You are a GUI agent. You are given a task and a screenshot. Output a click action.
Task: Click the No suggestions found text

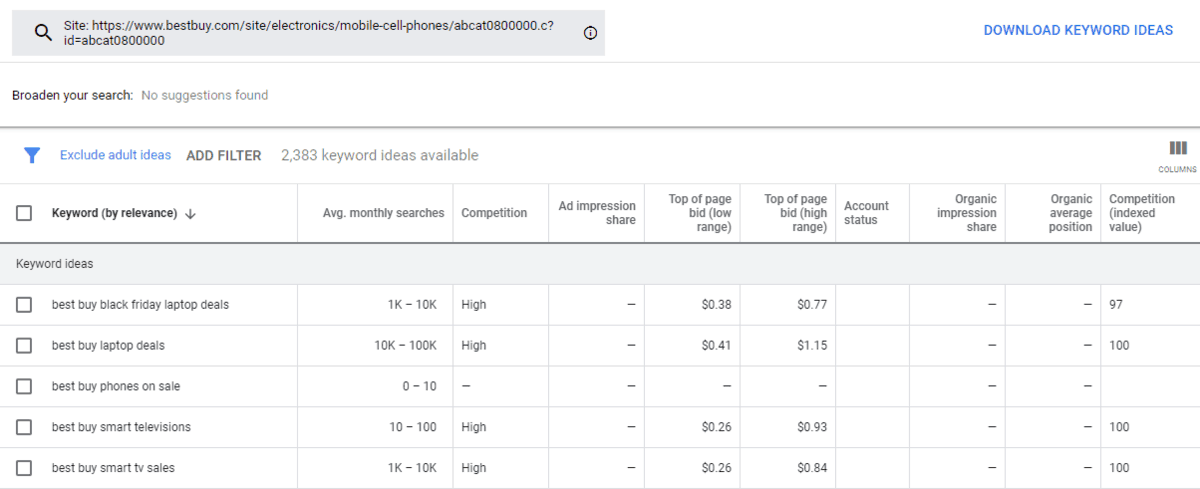[204, 95]
